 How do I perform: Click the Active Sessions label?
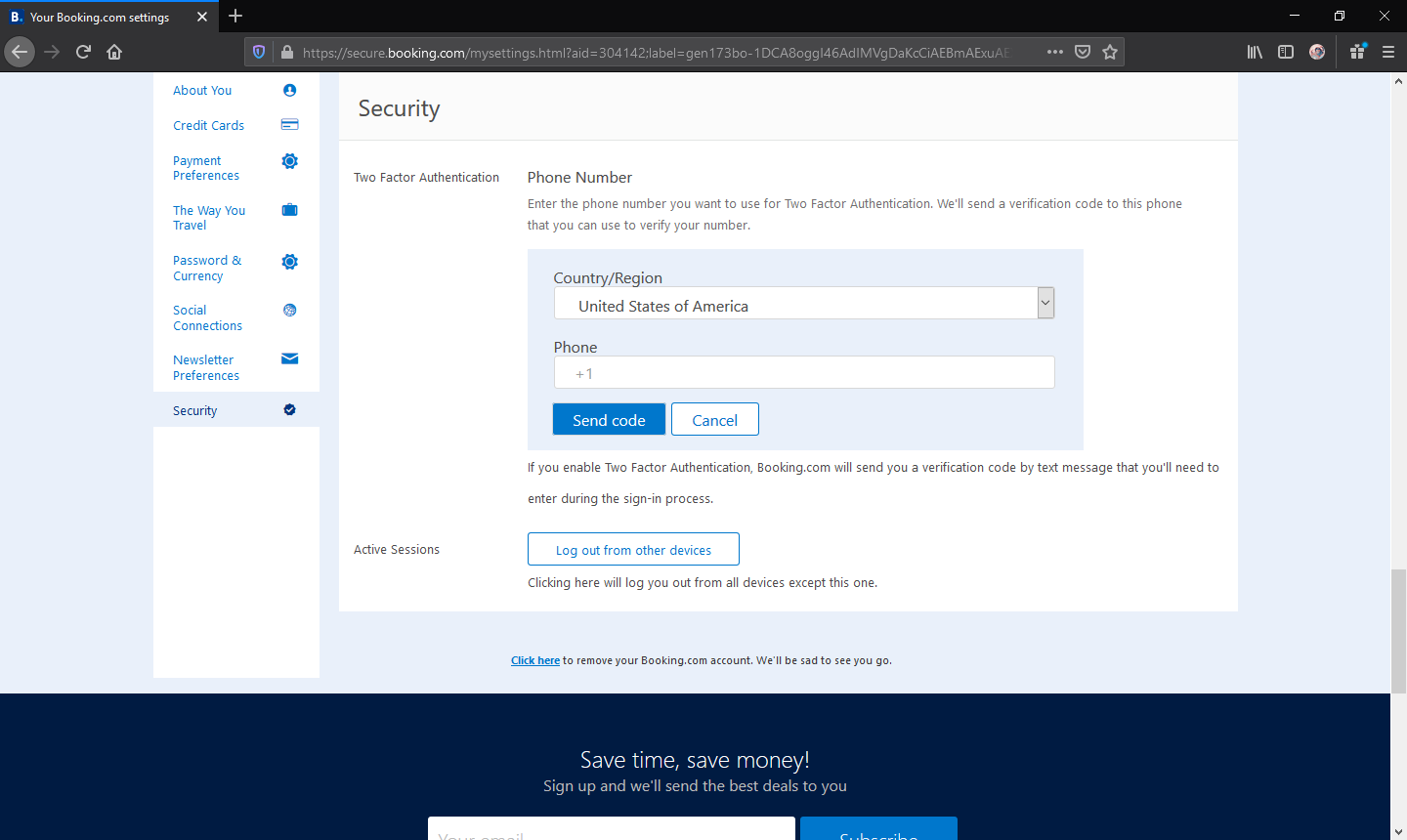point(397,549)
